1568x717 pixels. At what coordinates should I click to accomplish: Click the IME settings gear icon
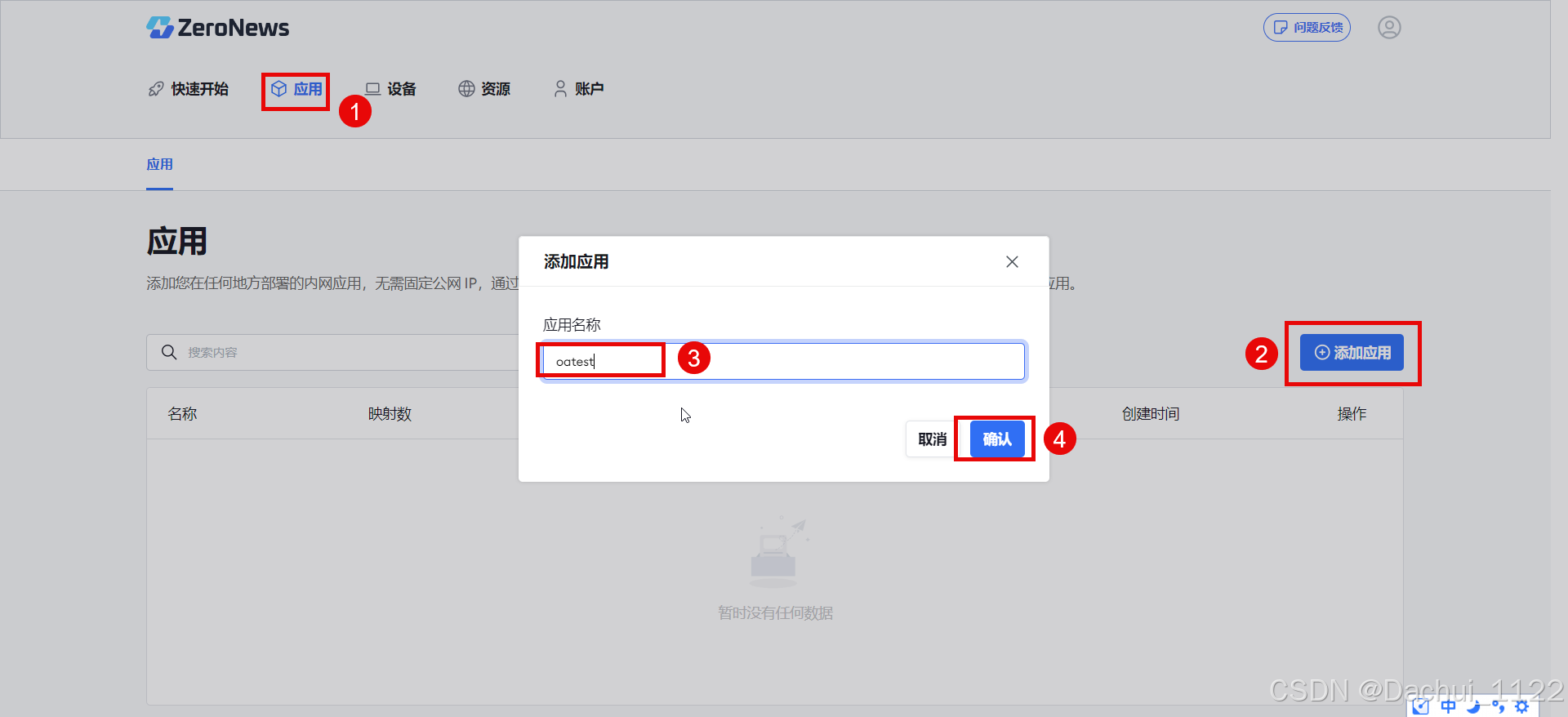(x=1521, y=707)
